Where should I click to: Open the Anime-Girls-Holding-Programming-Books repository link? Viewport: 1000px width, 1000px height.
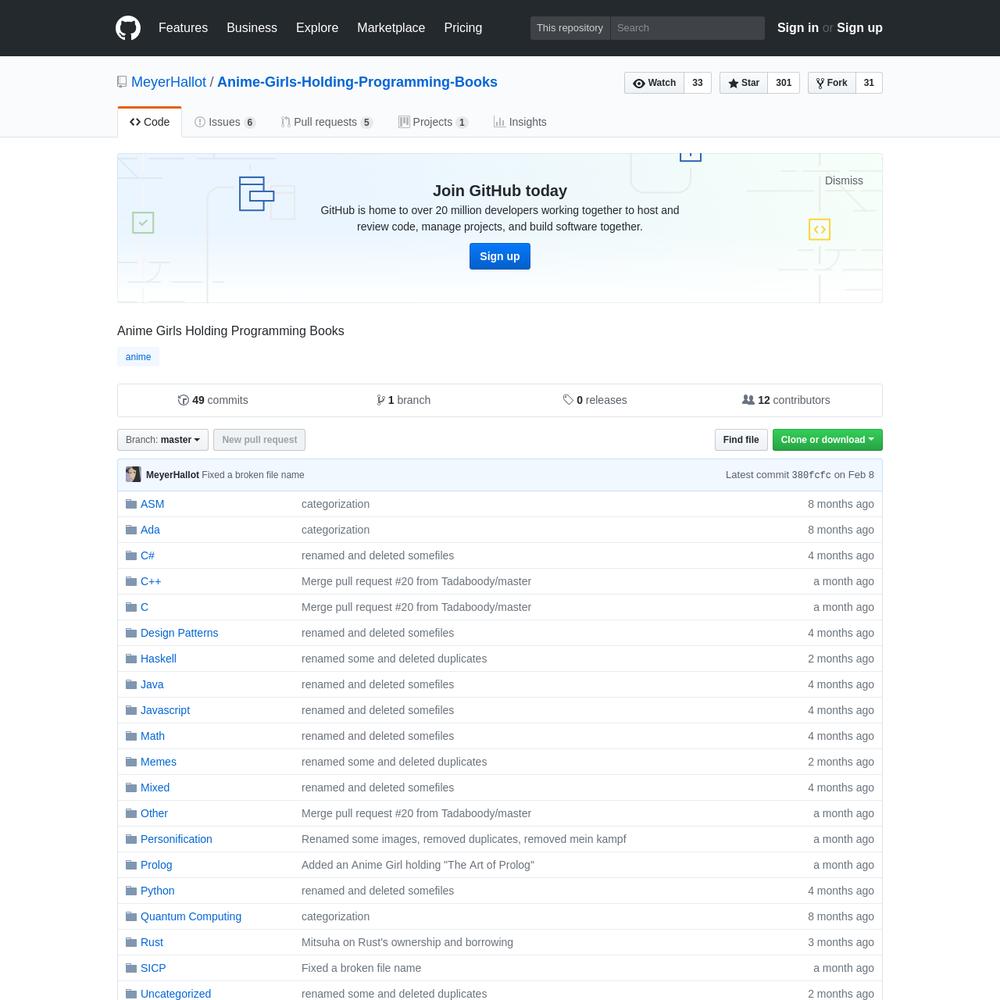coord(357,82)
